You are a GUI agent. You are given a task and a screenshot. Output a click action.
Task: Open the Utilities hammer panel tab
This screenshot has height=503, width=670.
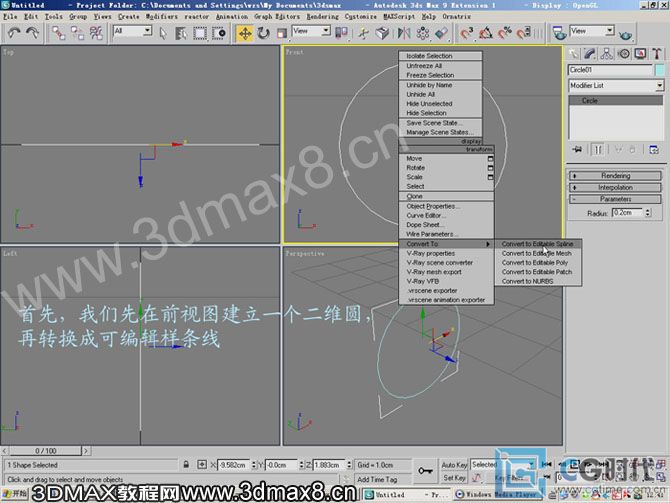pos(657,54)
